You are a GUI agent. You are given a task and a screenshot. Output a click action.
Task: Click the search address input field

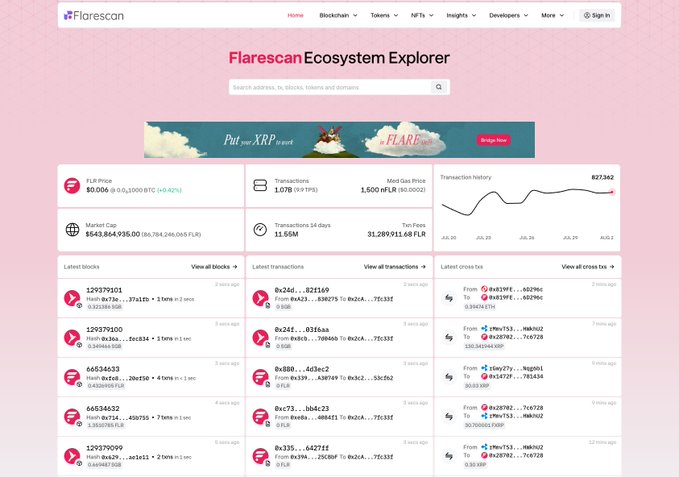click(330, 87)
